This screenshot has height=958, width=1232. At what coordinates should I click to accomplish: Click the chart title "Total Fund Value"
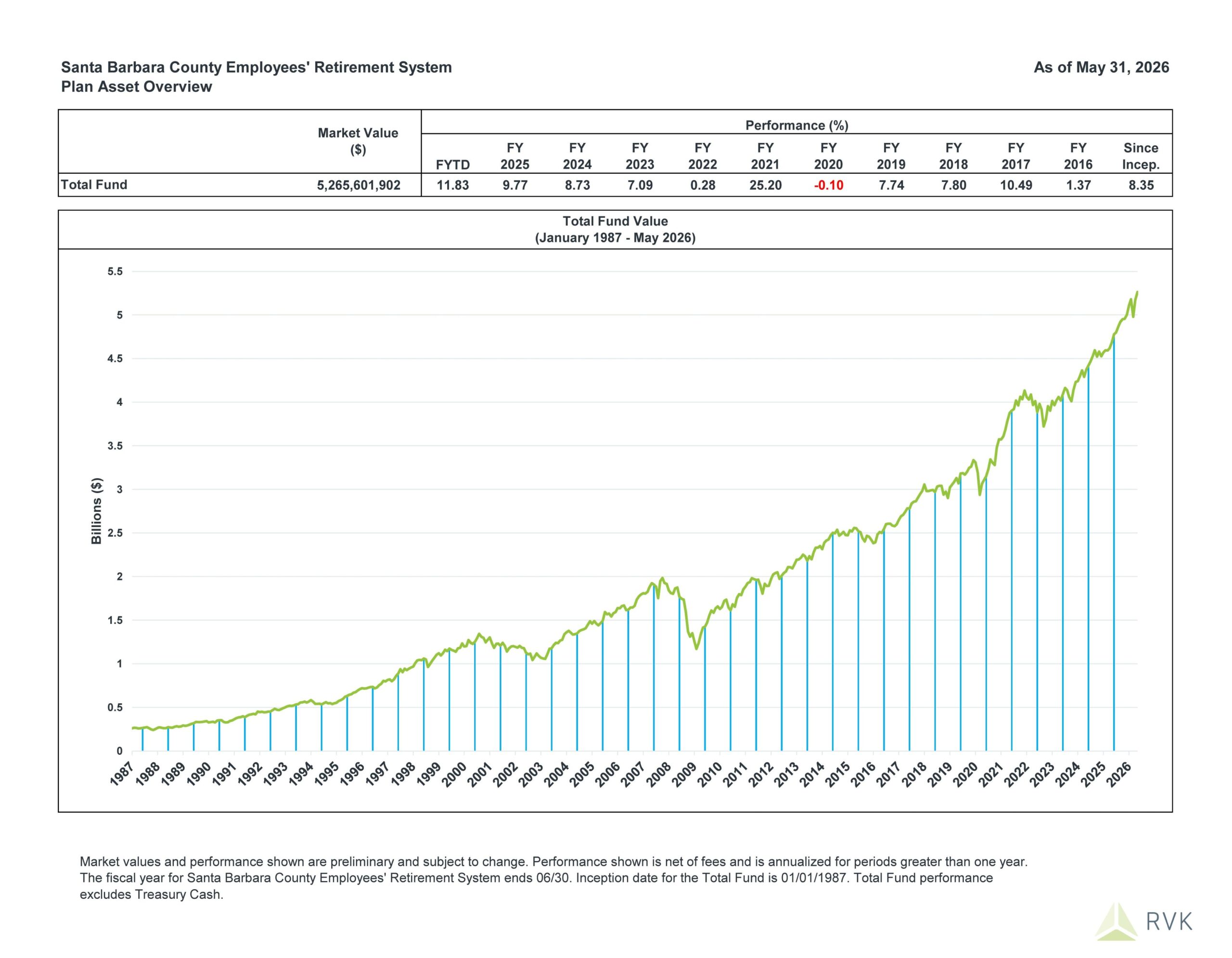tap(615, 221)
